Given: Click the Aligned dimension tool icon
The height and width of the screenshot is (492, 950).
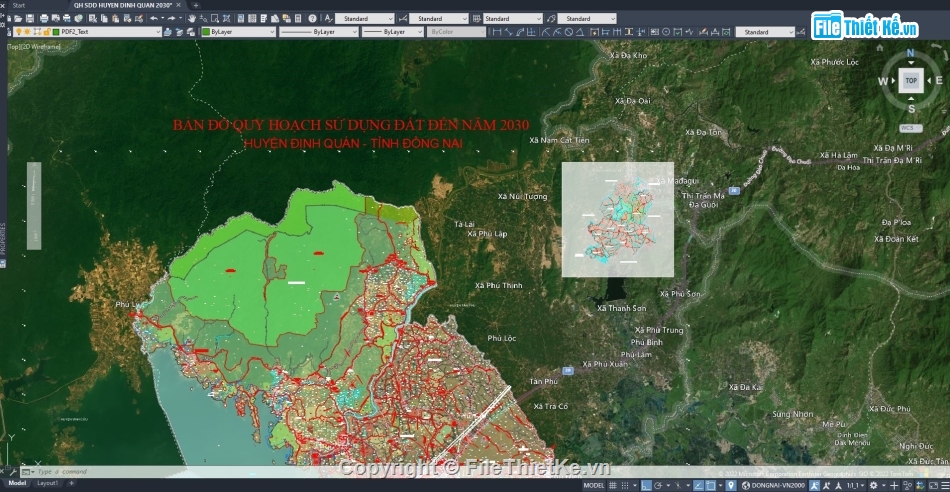Looking at the screenshot, I should point(508,32).
